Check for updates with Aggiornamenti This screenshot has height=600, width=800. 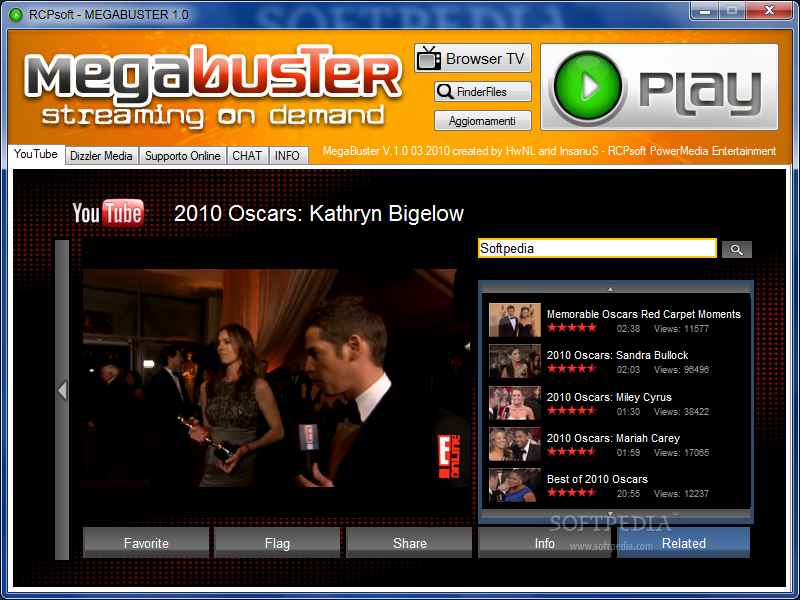(x=483, y=121)
